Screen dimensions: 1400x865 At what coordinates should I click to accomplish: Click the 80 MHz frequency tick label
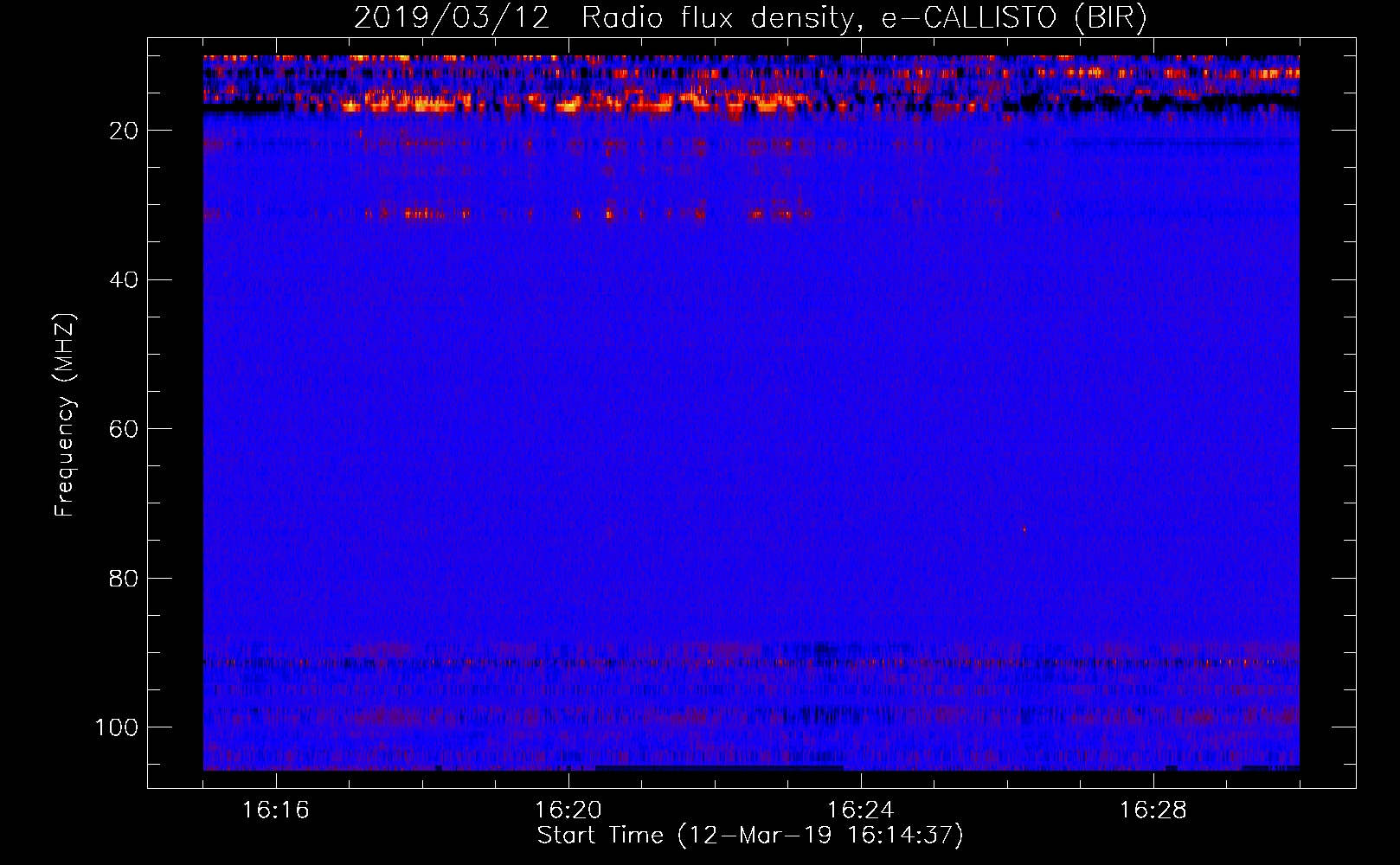tap(125, 579)
